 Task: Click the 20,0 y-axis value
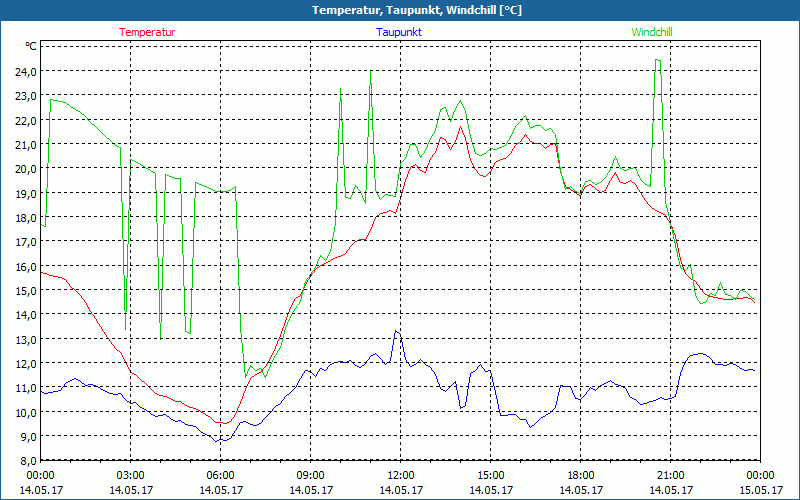click(x=24, y=169)
